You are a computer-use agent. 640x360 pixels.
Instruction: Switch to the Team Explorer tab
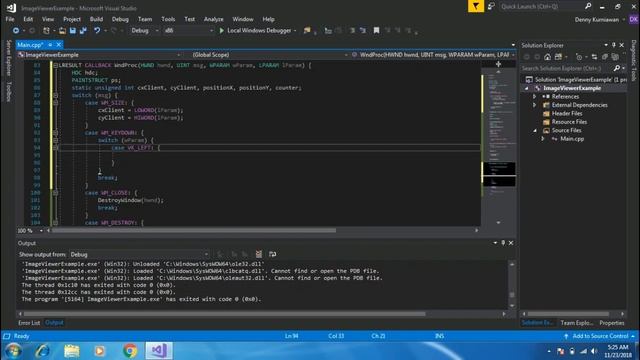576,323
